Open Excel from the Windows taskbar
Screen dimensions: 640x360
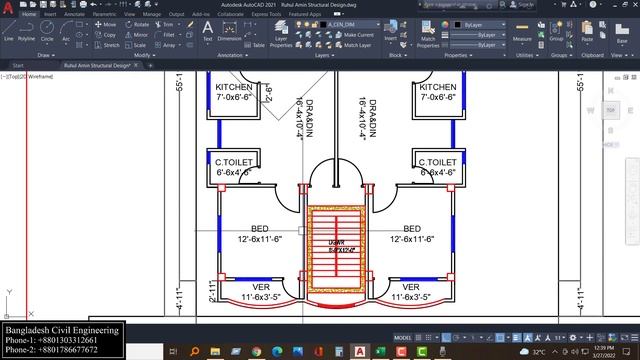pyautogui.click(x=380, y=351)
